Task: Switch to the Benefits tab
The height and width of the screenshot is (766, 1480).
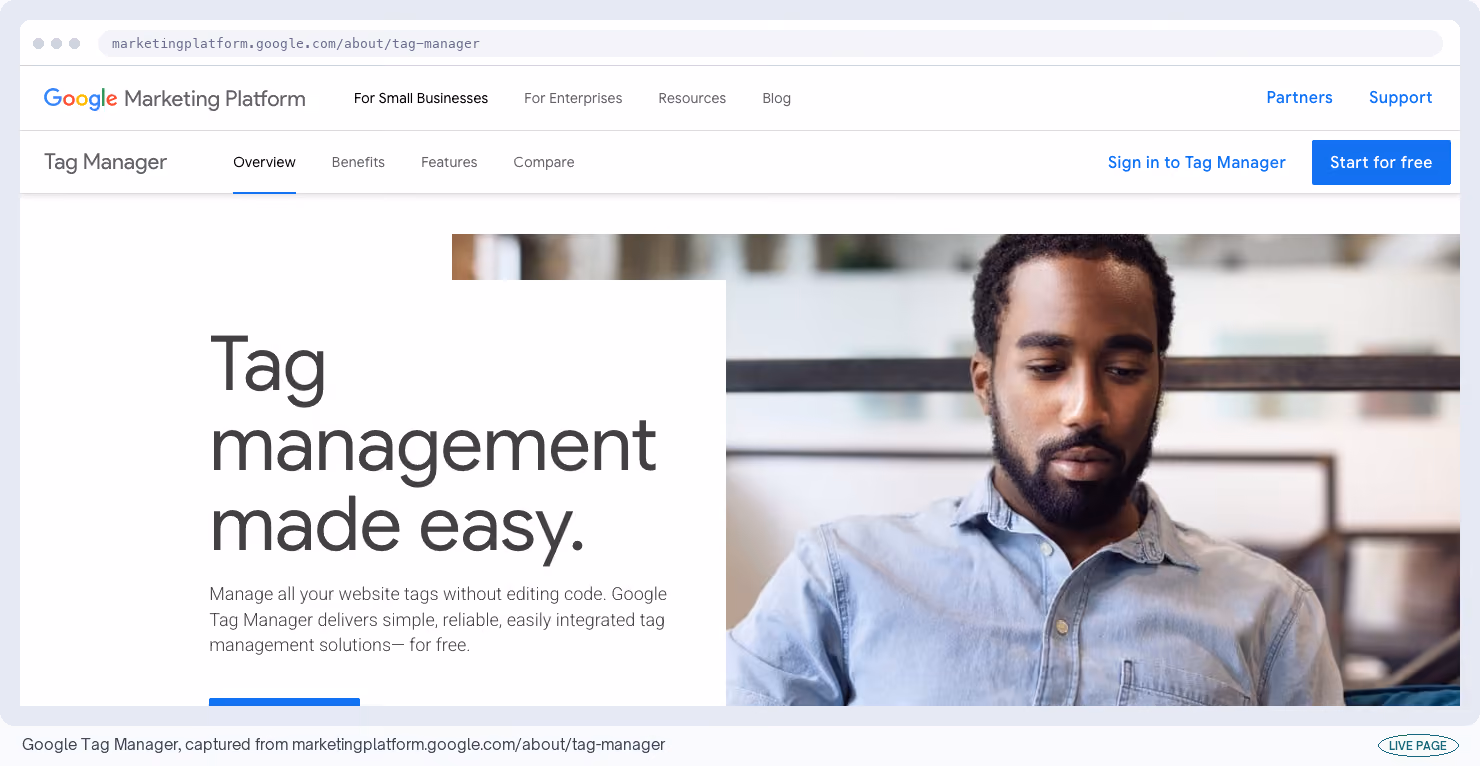Action: (x=358, y=162)
